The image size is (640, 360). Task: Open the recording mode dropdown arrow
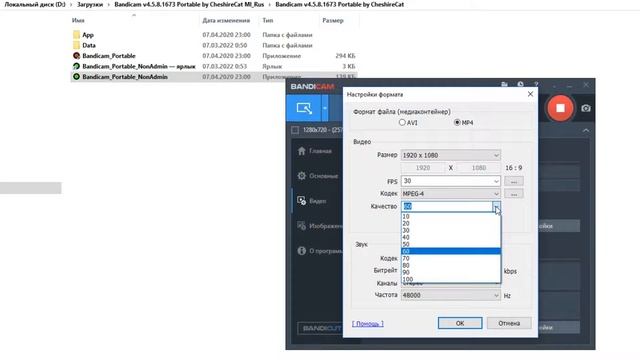325,108
